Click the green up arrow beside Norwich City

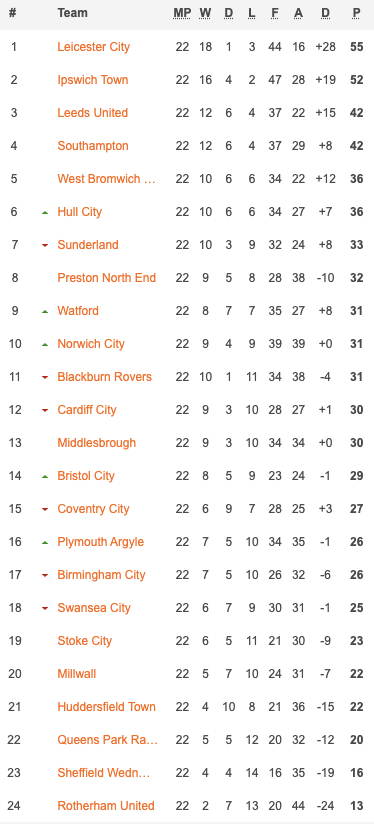point(45,344)
